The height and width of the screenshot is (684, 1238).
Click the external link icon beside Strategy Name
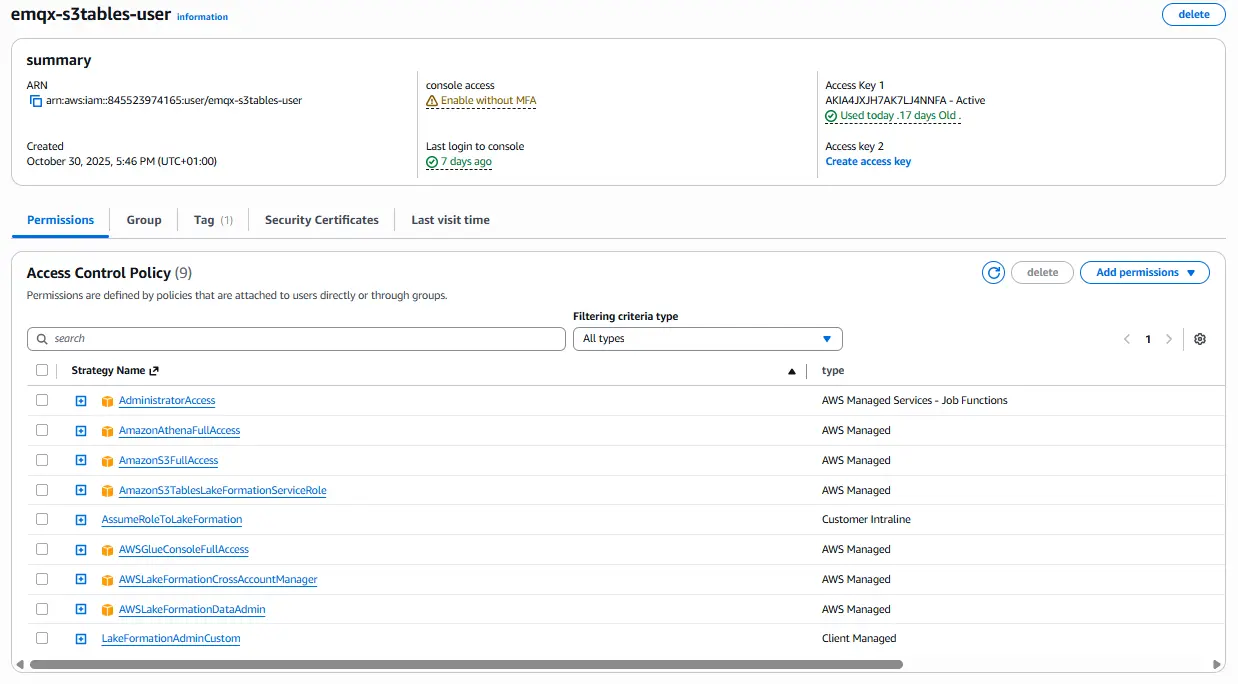(154, 371)
